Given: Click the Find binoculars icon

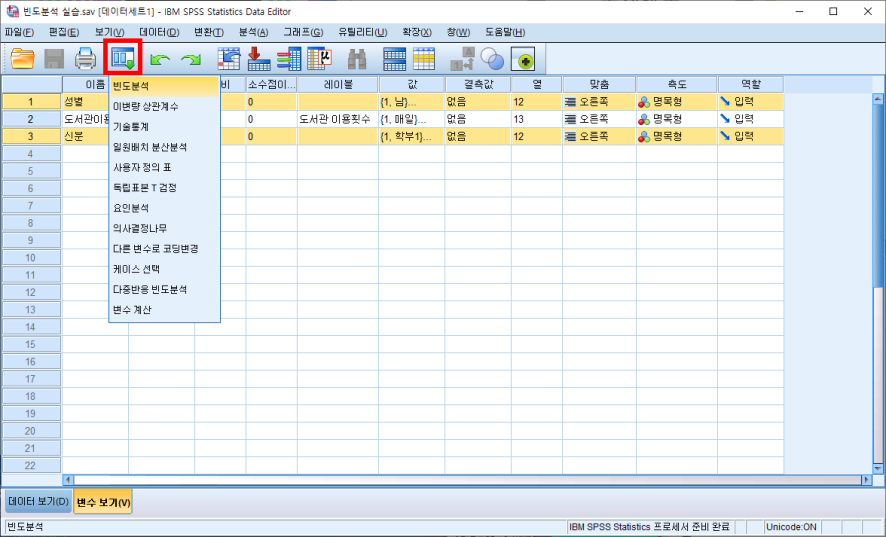Looking at the screenshot, I should coord(357,59).
